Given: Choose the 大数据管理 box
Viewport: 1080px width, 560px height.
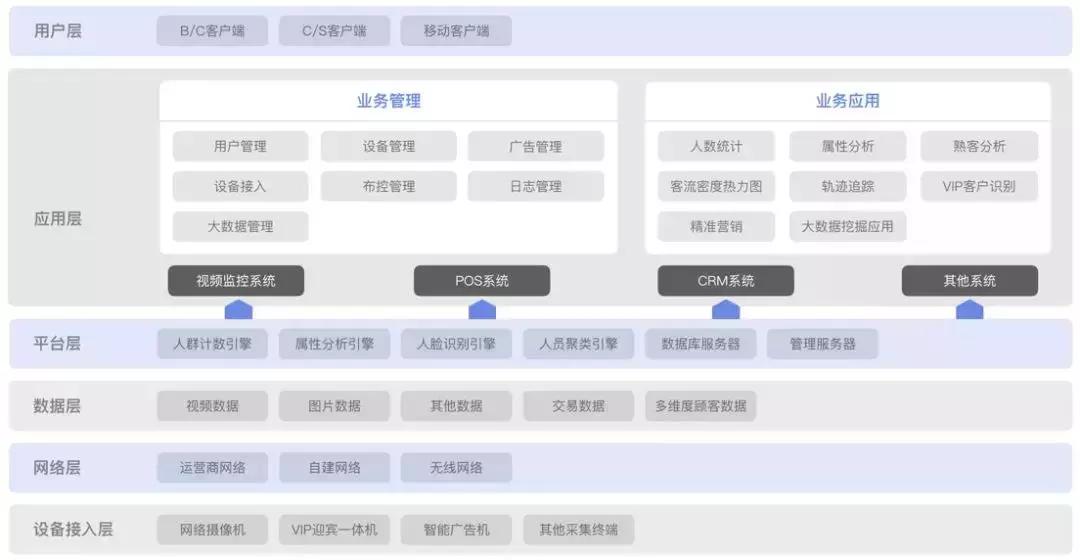Looking at the screenshot, I should click(240, 226).
